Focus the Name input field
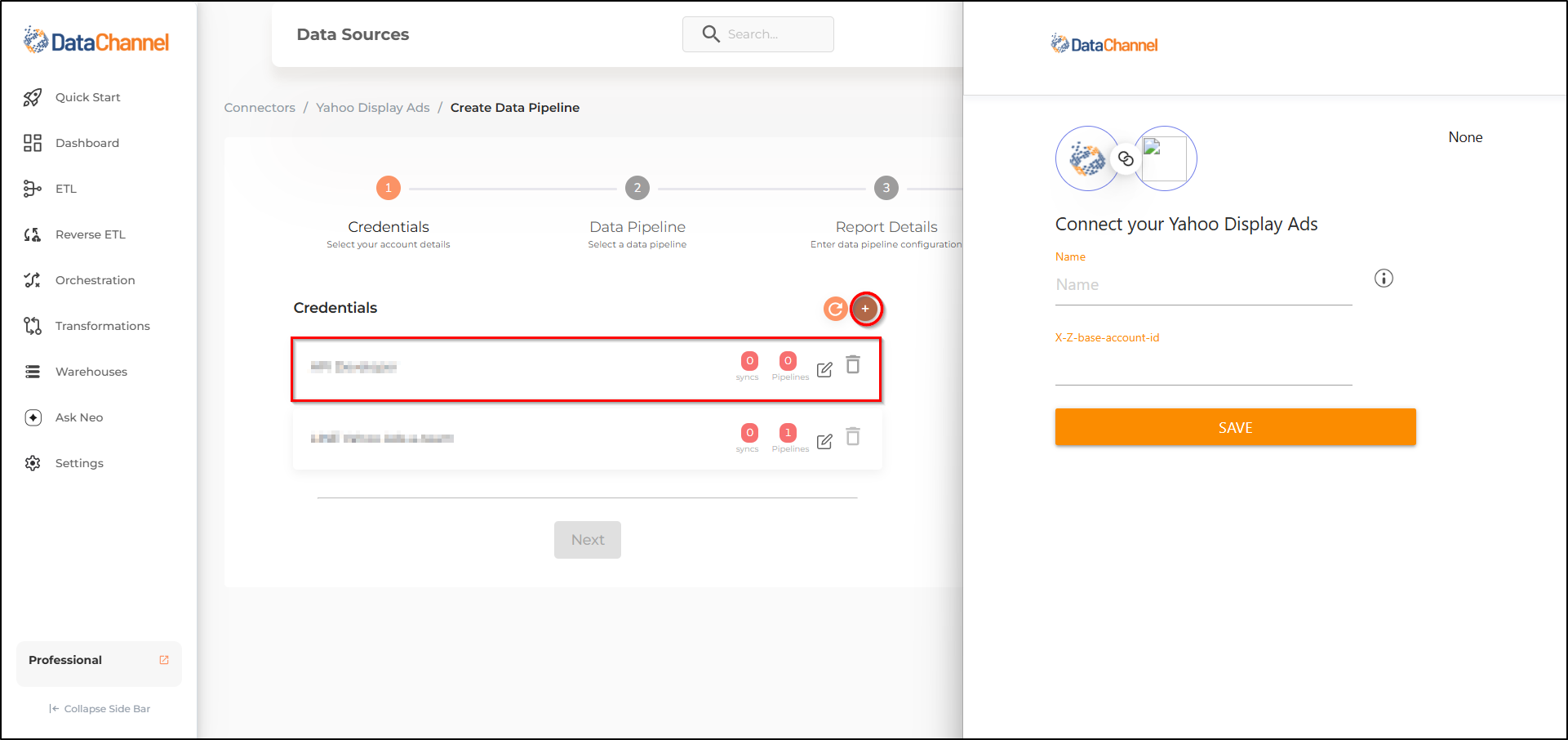 pyautogui.click(x=1204, y=285)
